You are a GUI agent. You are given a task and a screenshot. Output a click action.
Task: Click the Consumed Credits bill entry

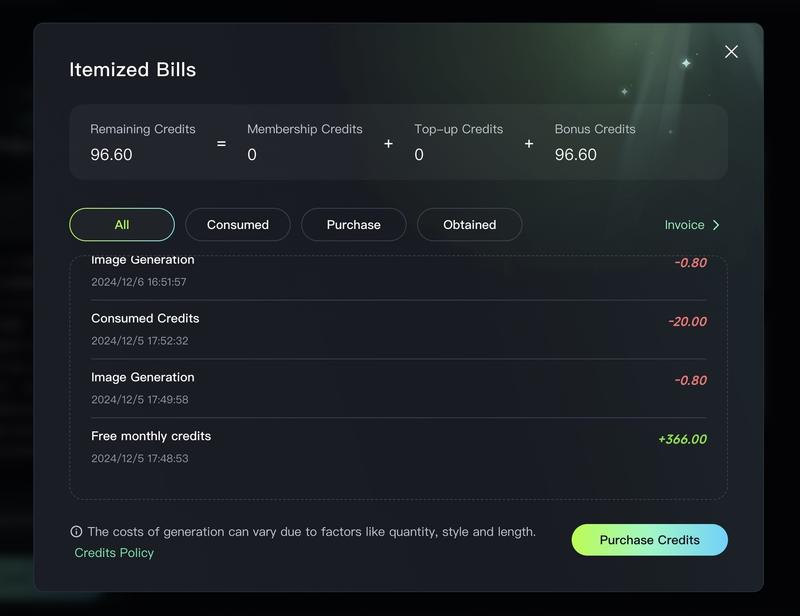145,319
